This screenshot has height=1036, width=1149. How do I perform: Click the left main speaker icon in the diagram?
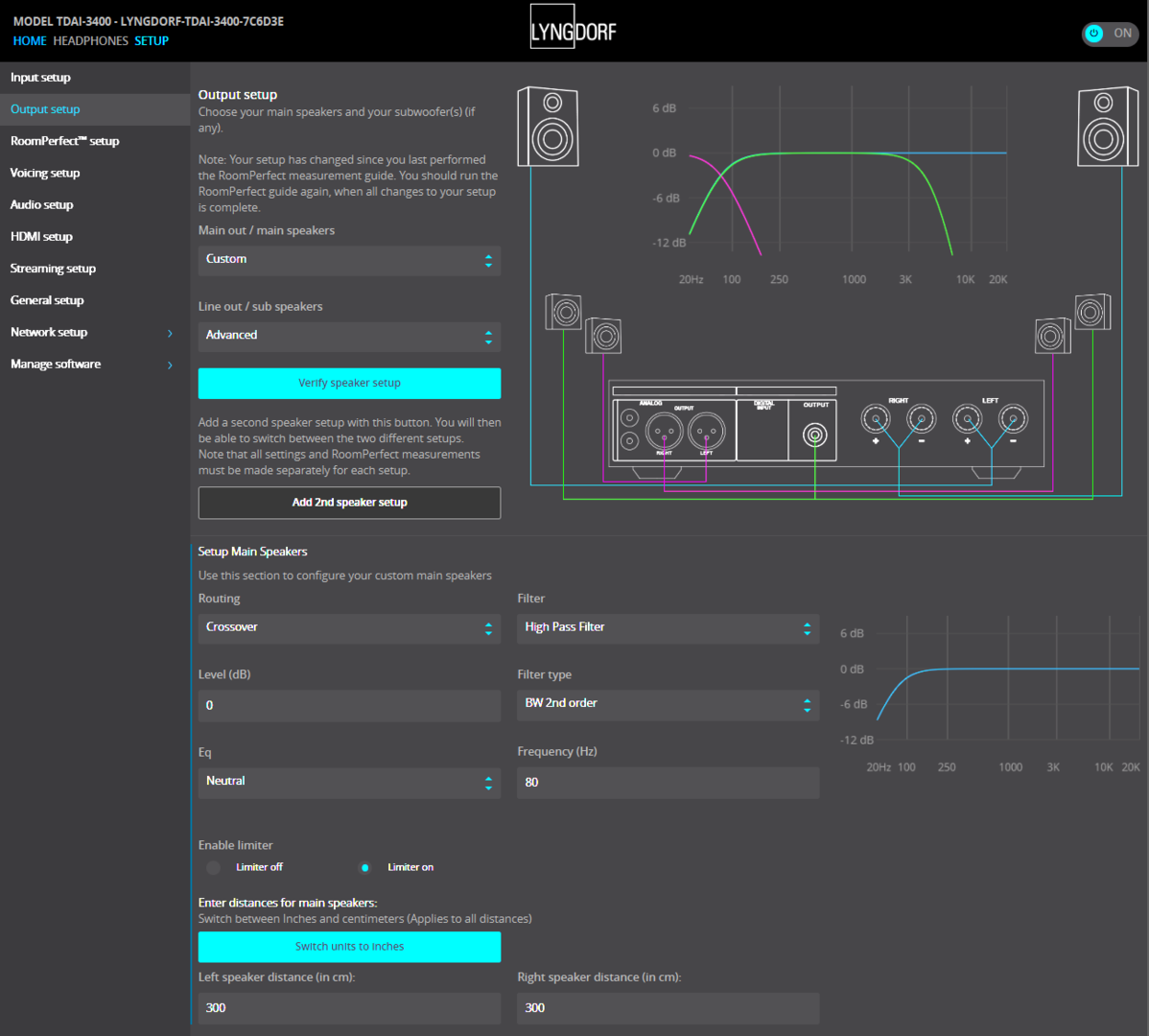click(x=548, y=127)
